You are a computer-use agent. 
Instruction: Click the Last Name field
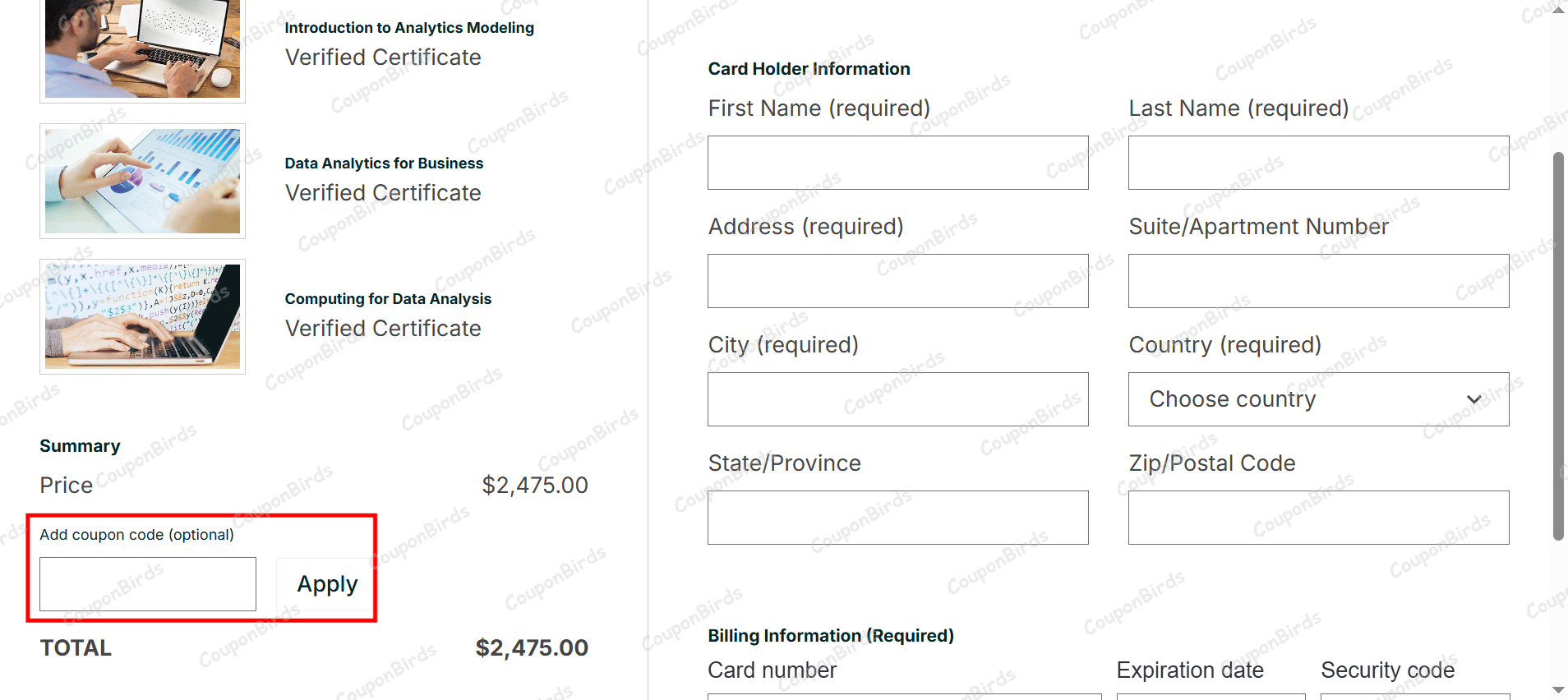(1318, 163)
